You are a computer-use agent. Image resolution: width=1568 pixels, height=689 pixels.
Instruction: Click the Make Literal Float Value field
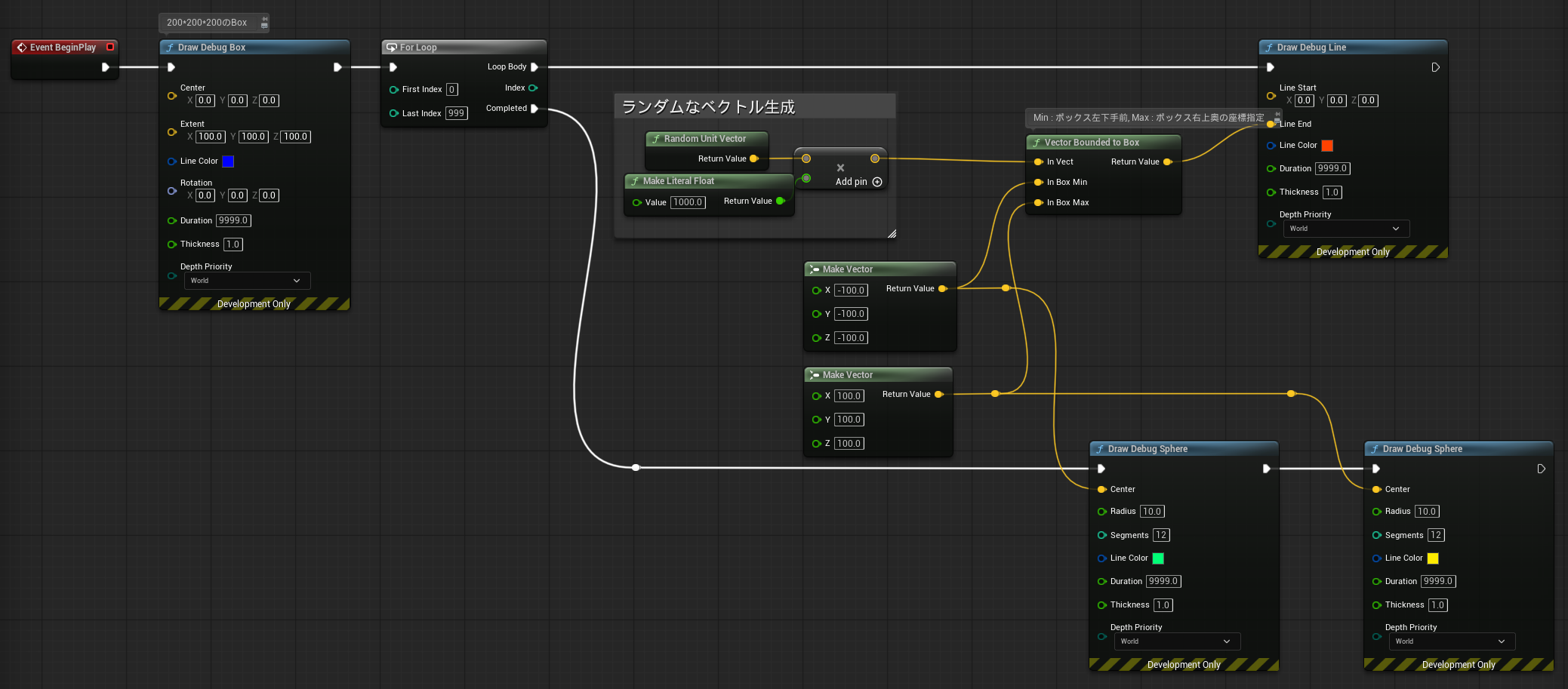click(688, 202)
